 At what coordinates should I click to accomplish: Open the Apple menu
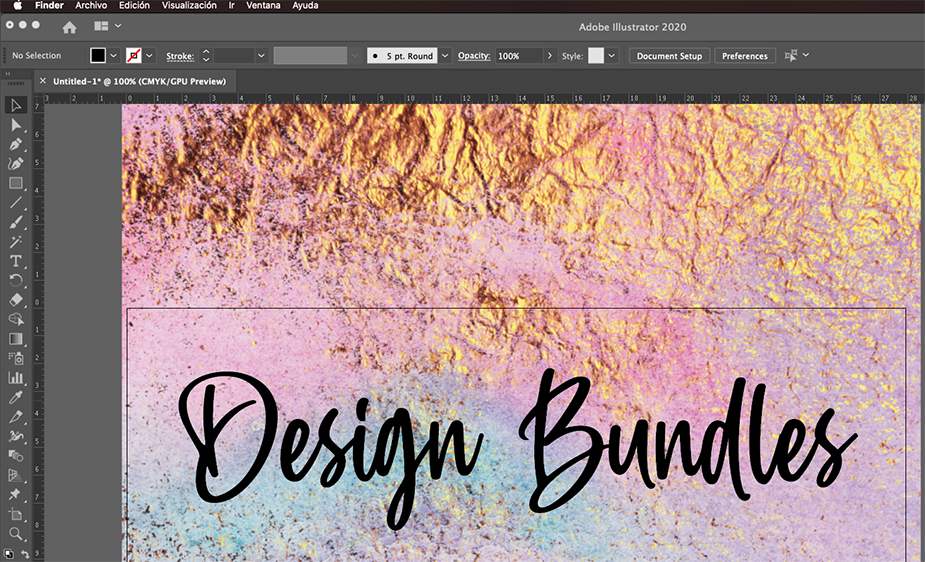coord(18,6)
